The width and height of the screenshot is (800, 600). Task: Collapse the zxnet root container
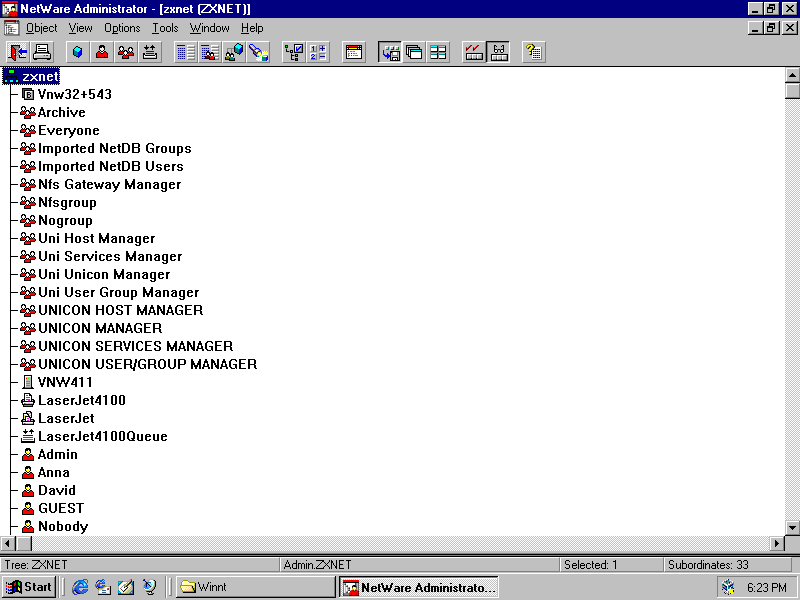32,76
